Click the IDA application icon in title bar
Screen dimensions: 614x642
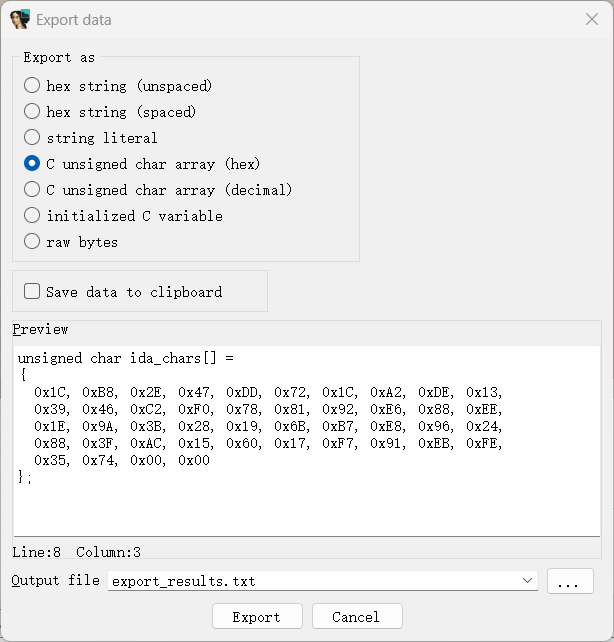pos(20,19)
